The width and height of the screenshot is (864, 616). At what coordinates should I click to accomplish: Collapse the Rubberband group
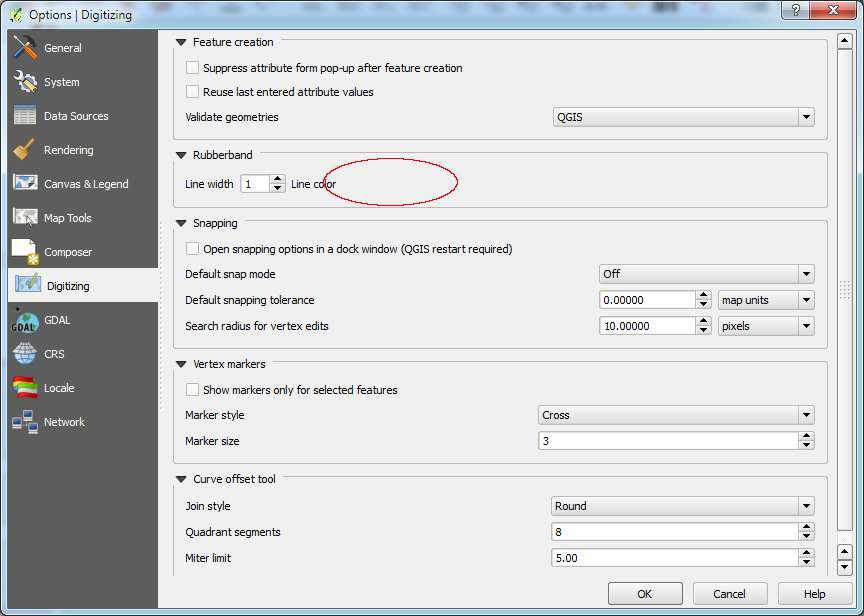[x=181, y=155]
